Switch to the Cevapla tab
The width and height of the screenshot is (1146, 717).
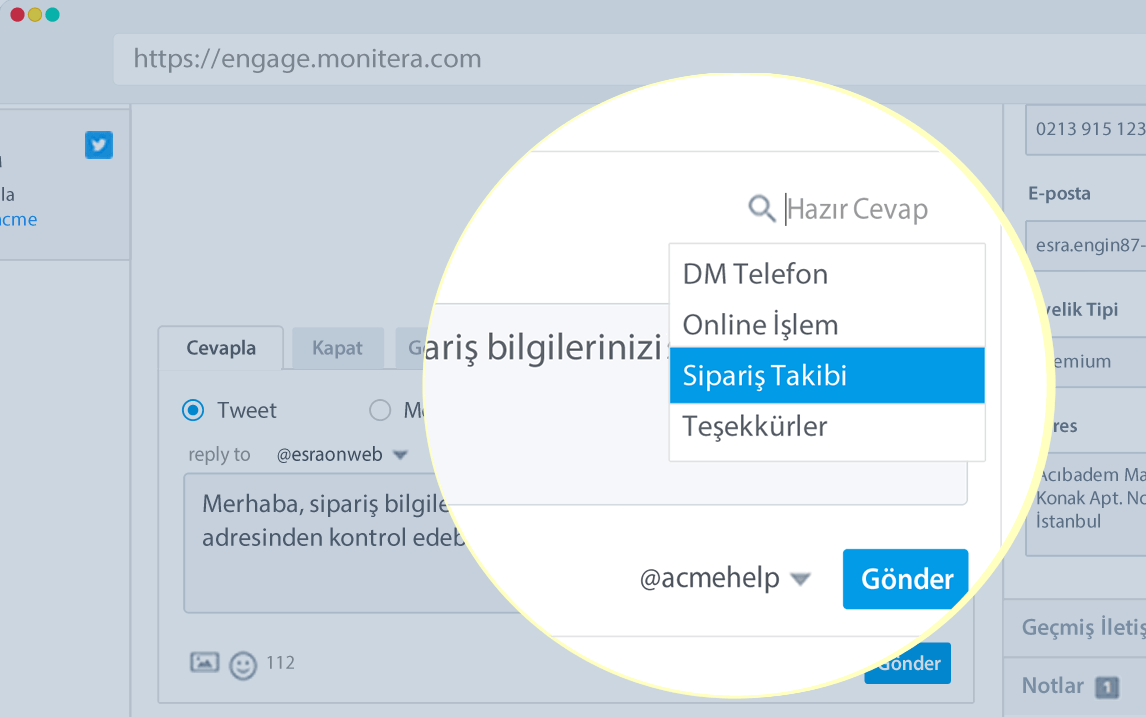pyautogui.click(x=221, y=349)
